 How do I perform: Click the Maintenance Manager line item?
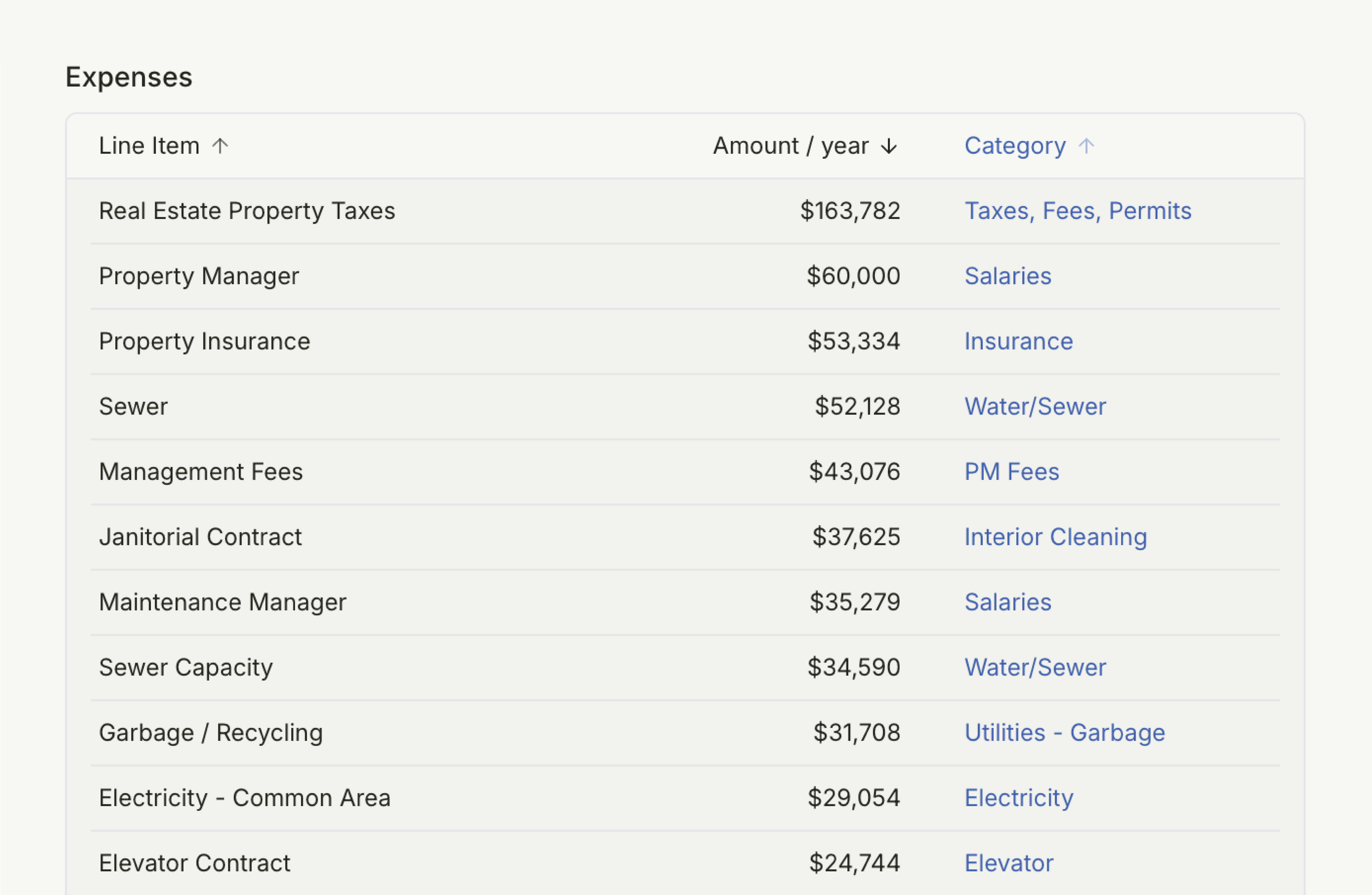click(222, 602)
